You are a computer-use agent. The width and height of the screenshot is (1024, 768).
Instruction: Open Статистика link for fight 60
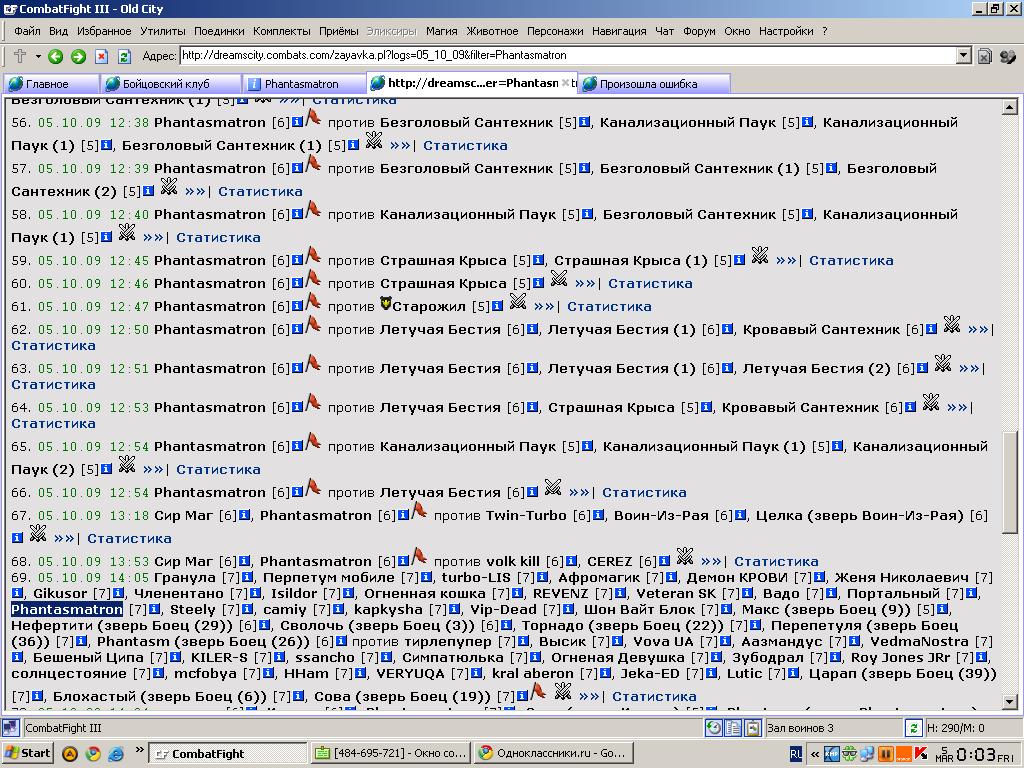click(x=650, y=283)
